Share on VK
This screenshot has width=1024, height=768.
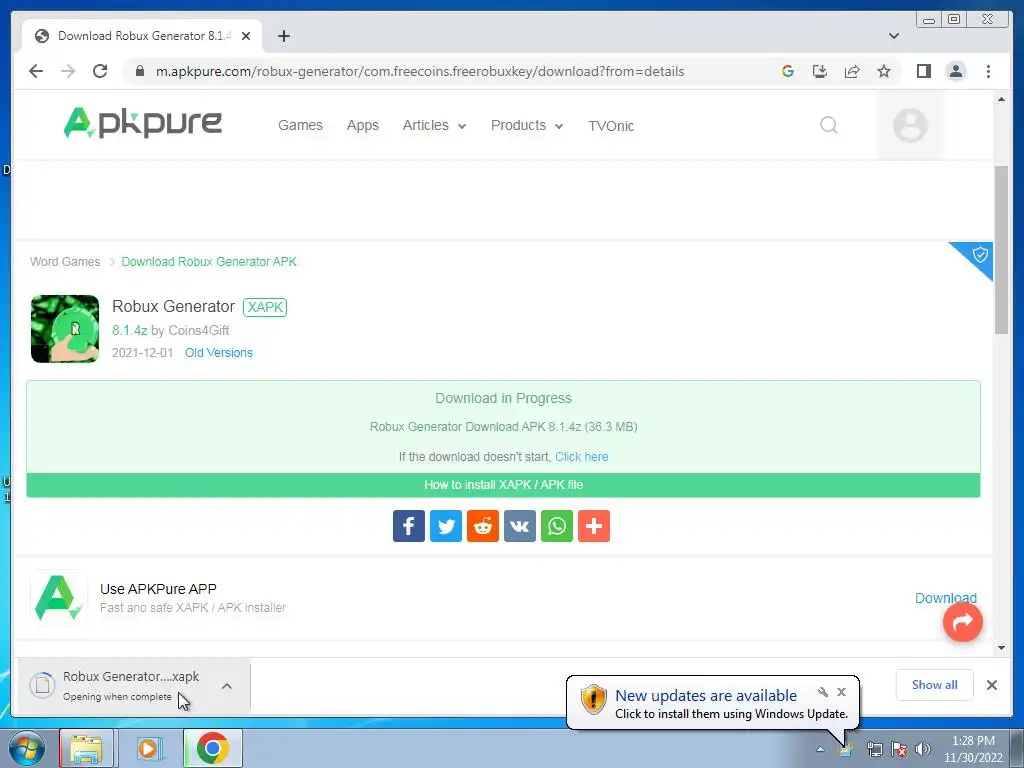point(520,526)
